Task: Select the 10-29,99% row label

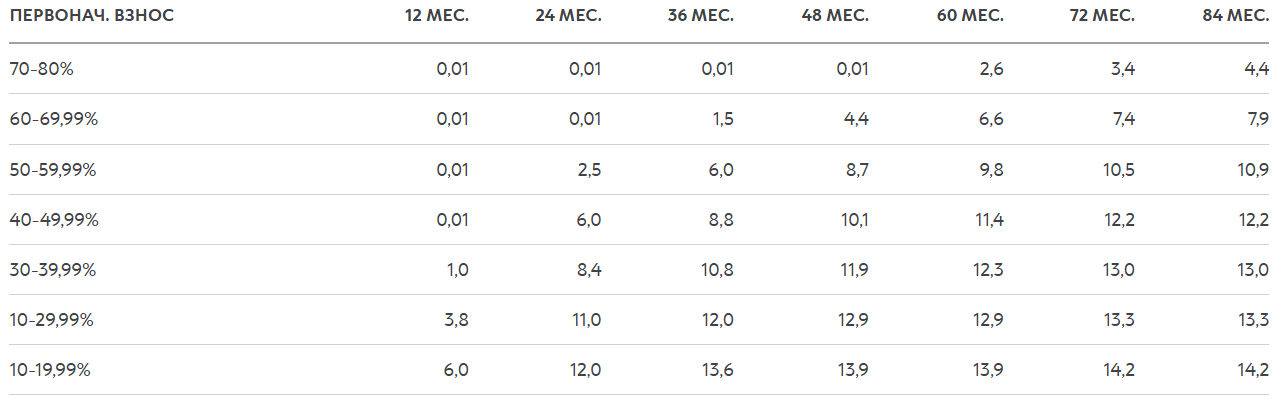Action: point(52,319)
